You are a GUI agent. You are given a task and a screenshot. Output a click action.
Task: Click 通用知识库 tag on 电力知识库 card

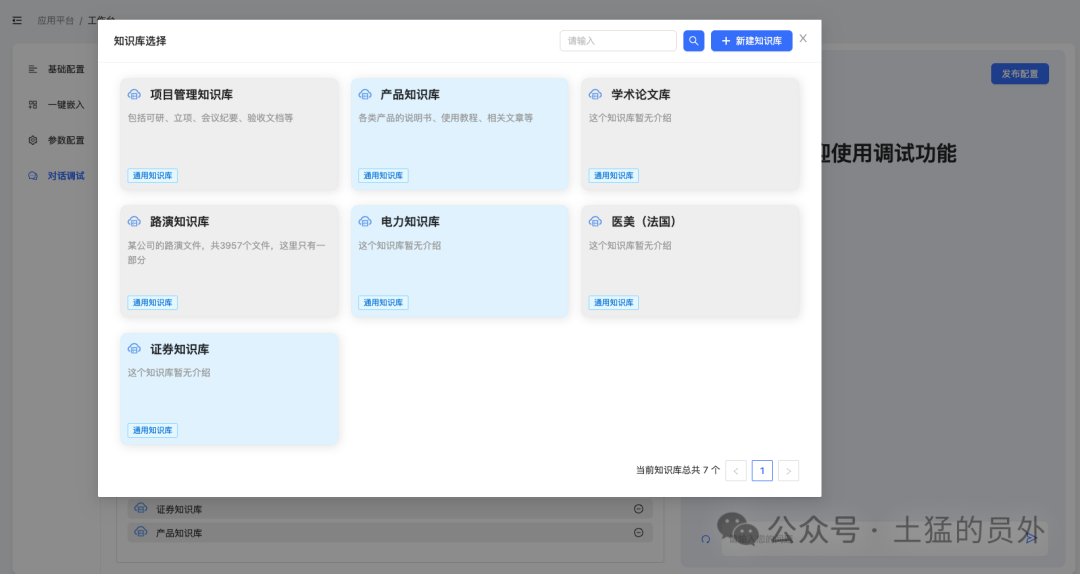point(383,303)
